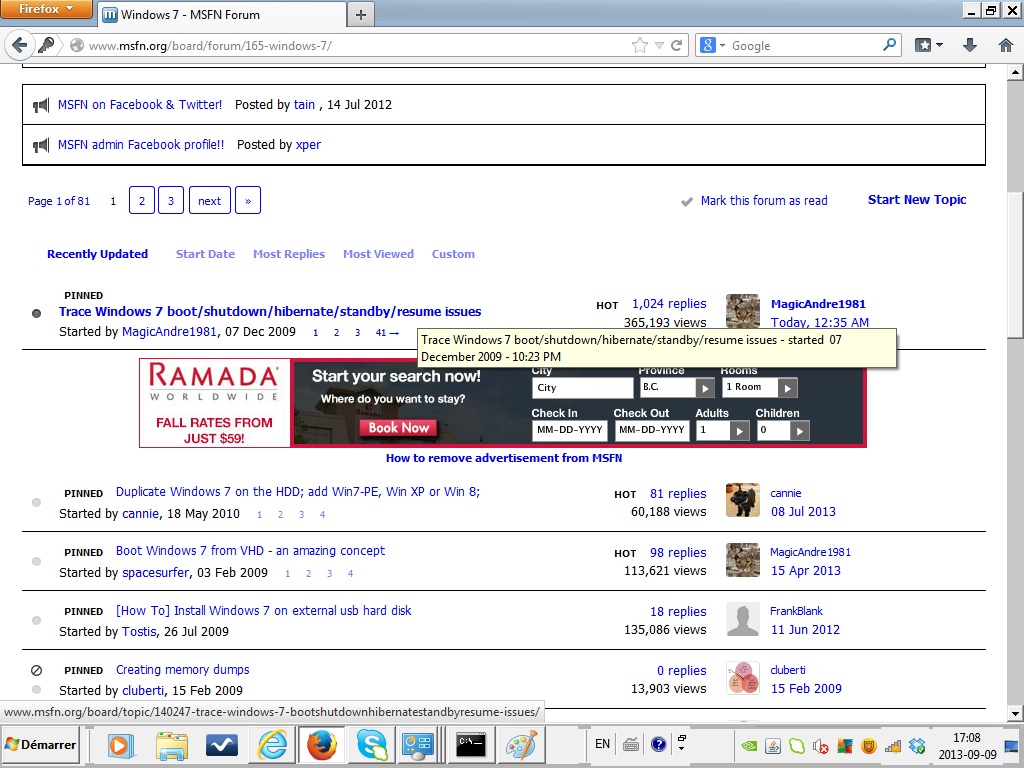
Task: Launch Paint from the taskbar
Action: (x=521, y=745)
